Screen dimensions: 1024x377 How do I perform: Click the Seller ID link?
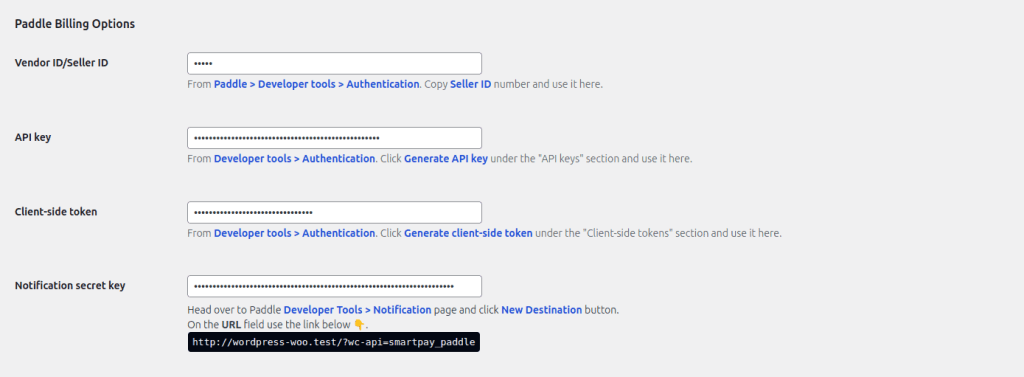[x=471, y=84]
